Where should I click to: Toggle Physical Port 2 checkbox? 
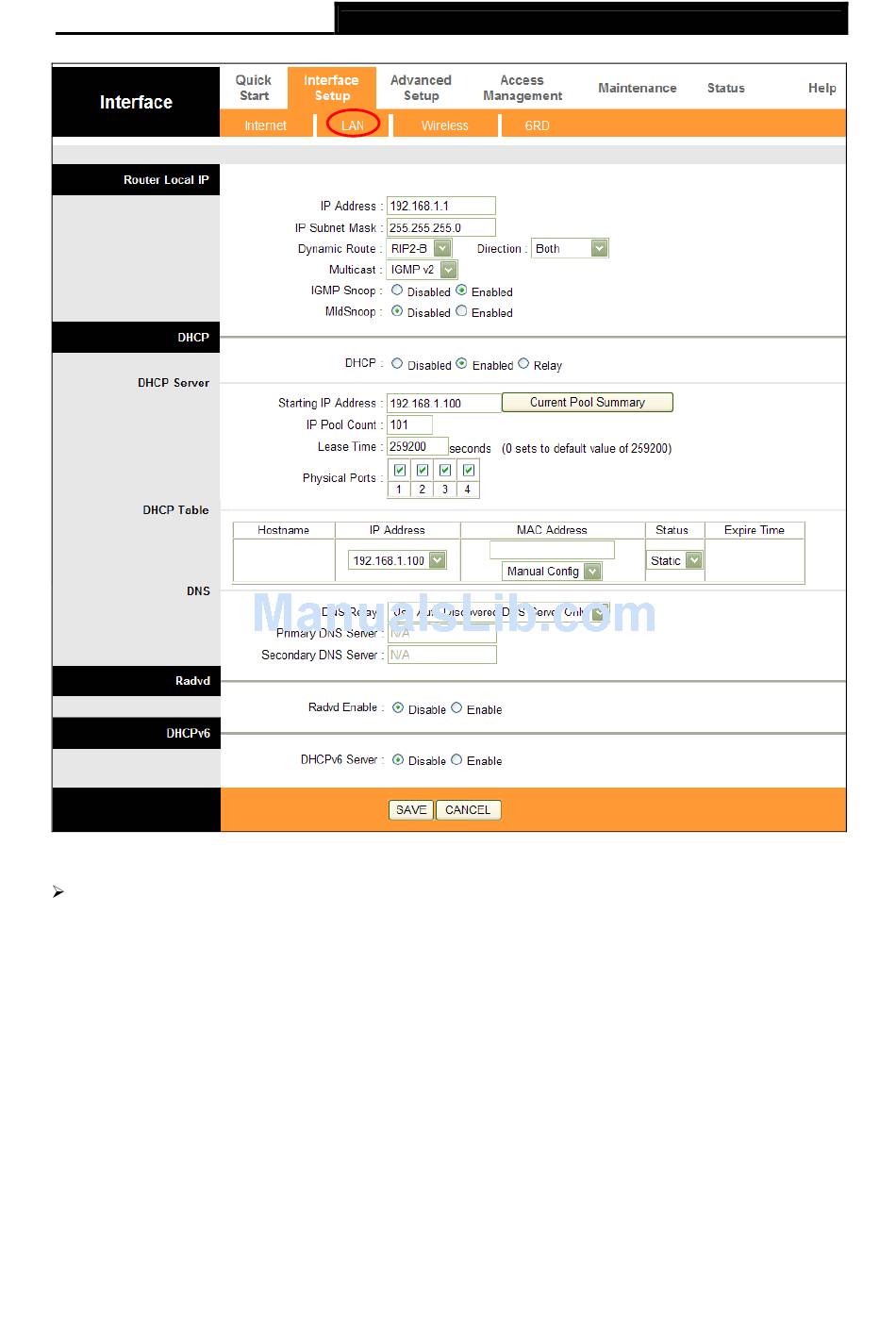(x=423, y=470)
